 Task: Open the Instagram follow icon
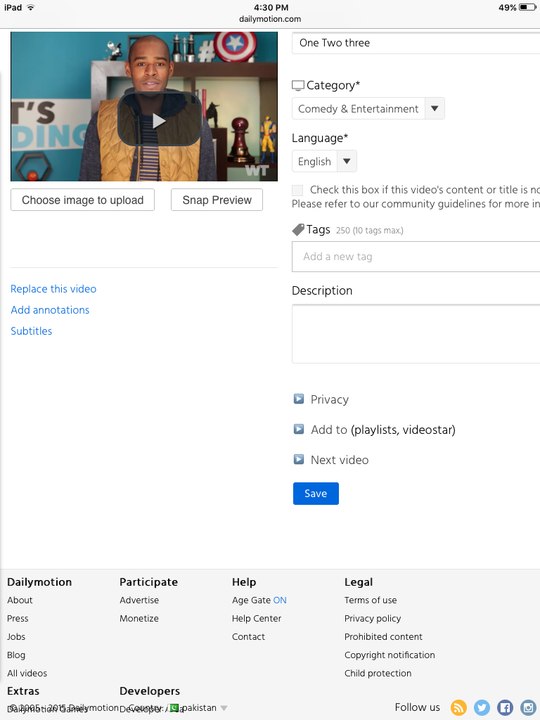pos(529,707)
